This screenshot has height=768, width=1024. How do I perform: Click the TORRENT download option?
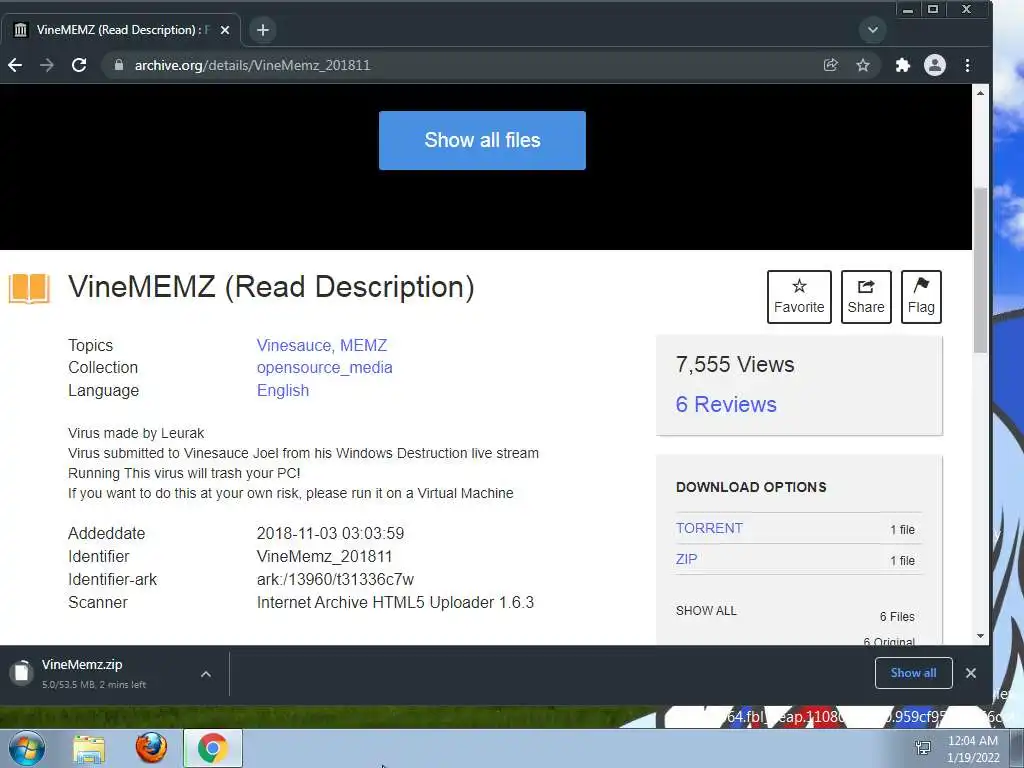pyautogui.click(x=709, y=528)
